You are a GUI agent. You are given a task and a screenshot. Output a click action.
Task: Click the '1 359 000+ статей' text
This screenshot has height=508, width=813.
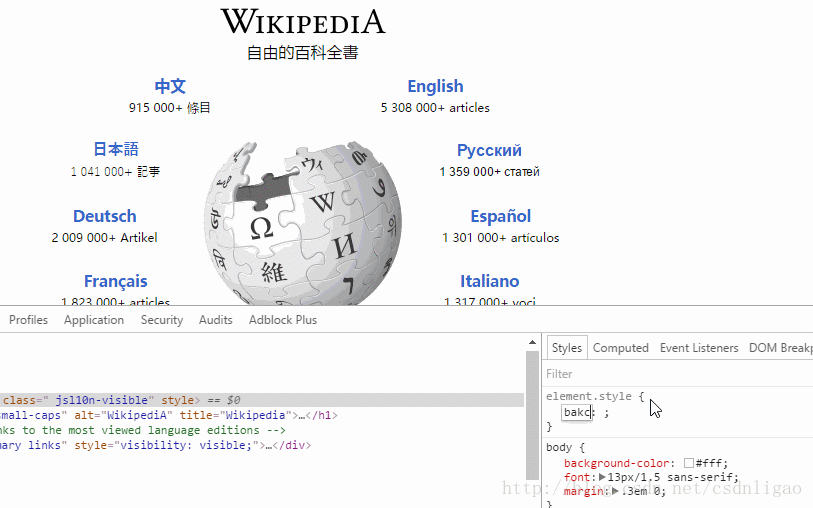coord(489,172)
